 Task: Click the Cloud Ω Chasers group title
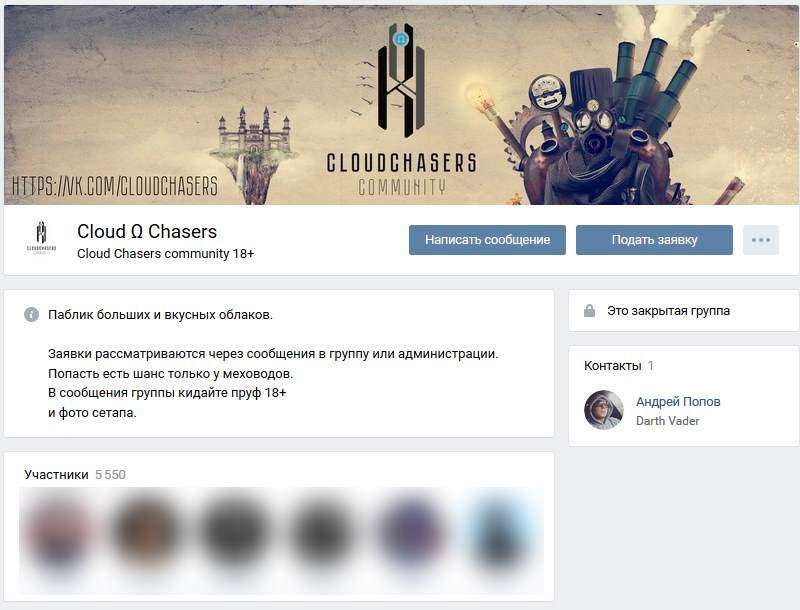[x=147, y=232]
